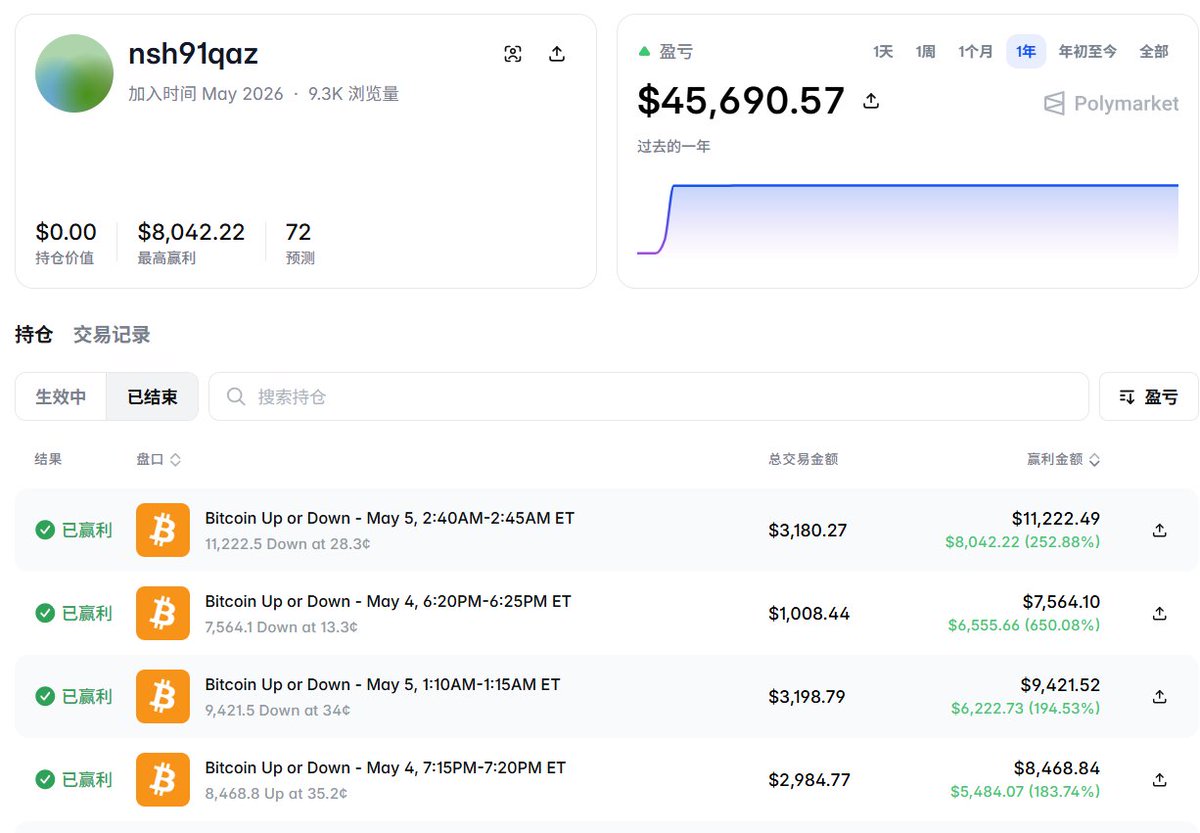Image resolution: width=1200 pixels, height=833 pixels.
Task: Select the 1年 time range
Action: pyautogui.click(x=1026, y=51)
